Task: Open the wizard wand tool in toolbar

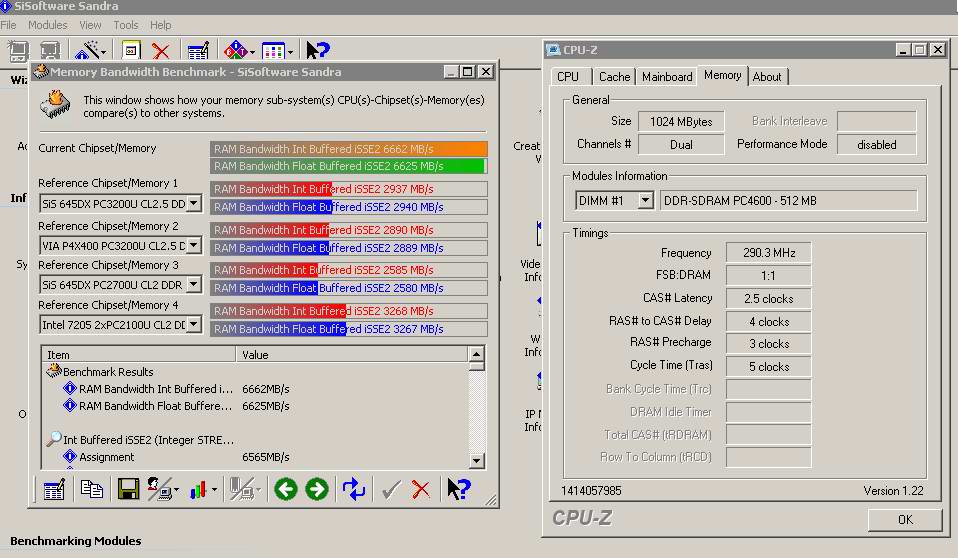Action: click(x=87, y=50)
